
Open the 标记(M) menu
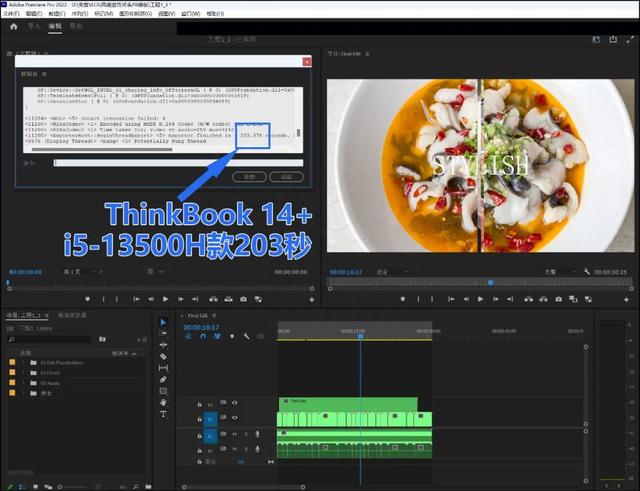pyautogui.click(x=104, y=13)
